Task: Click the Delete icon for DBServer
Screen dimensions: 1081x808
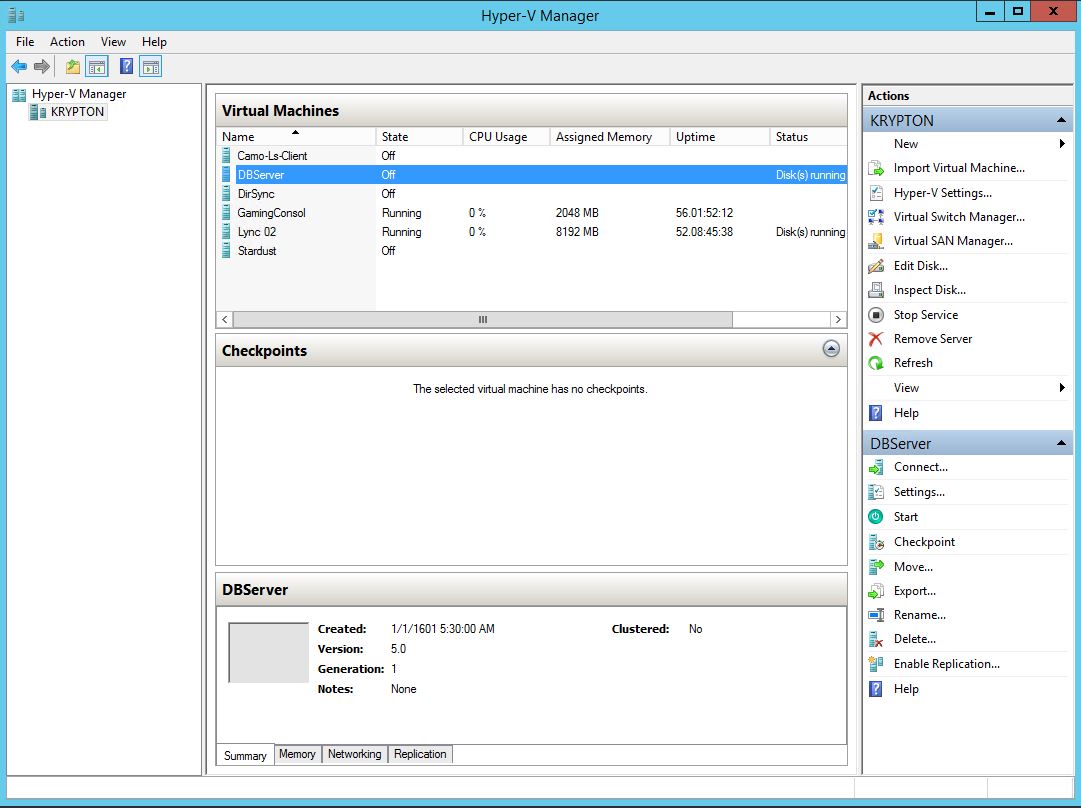Action: coord(876,639)
